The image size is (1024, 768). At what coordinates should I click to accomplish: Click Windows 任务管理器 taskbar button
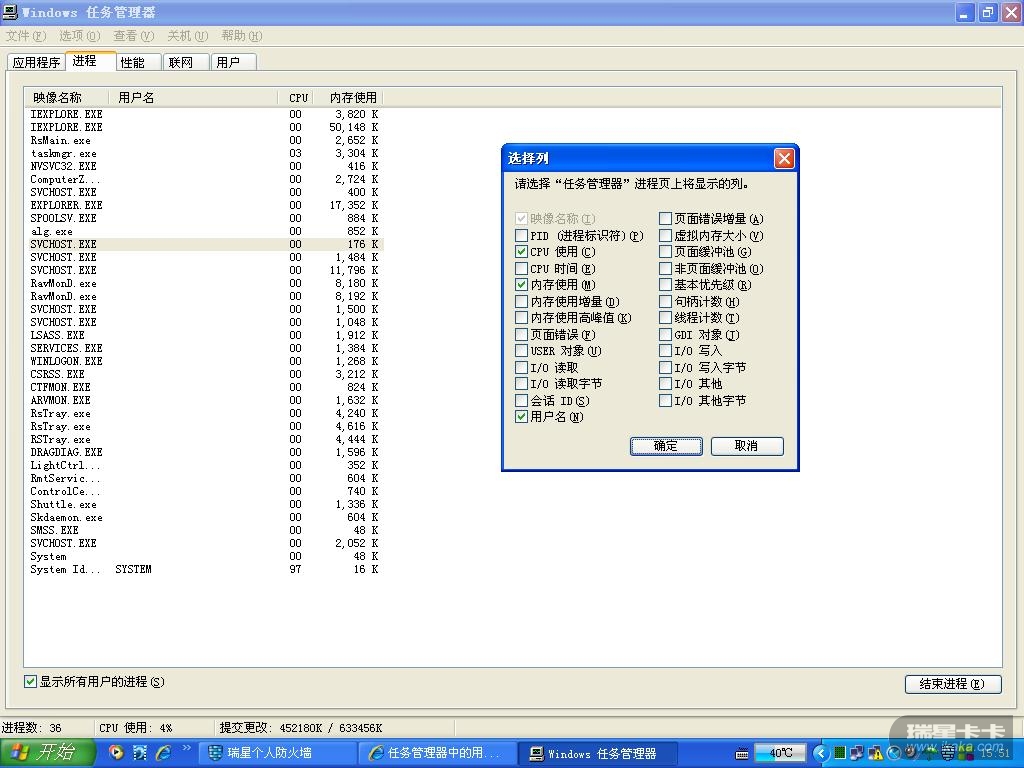click(x=597, y=754)
